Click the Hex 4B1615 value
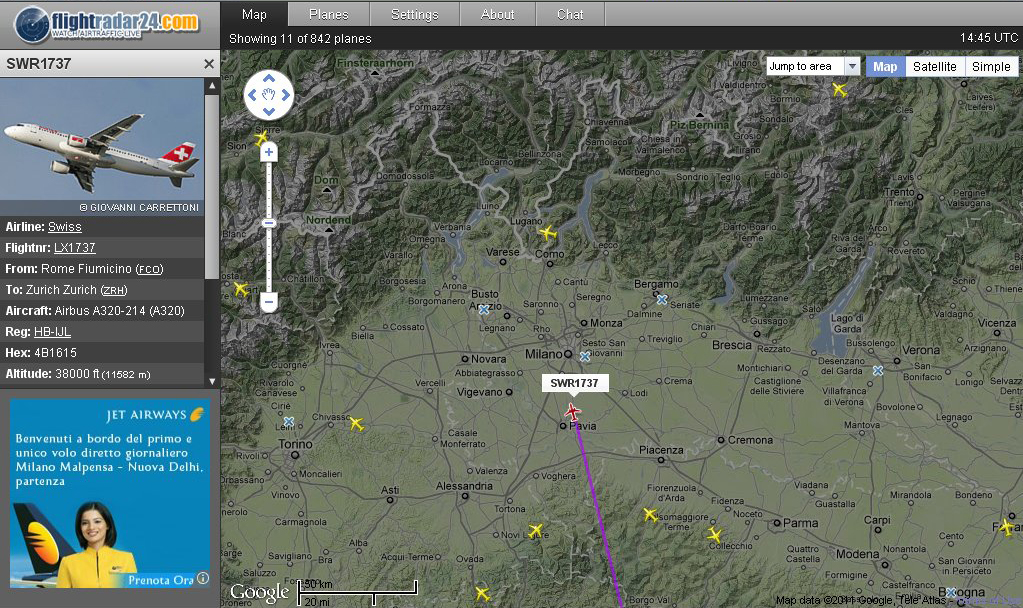 click(55, 353)
